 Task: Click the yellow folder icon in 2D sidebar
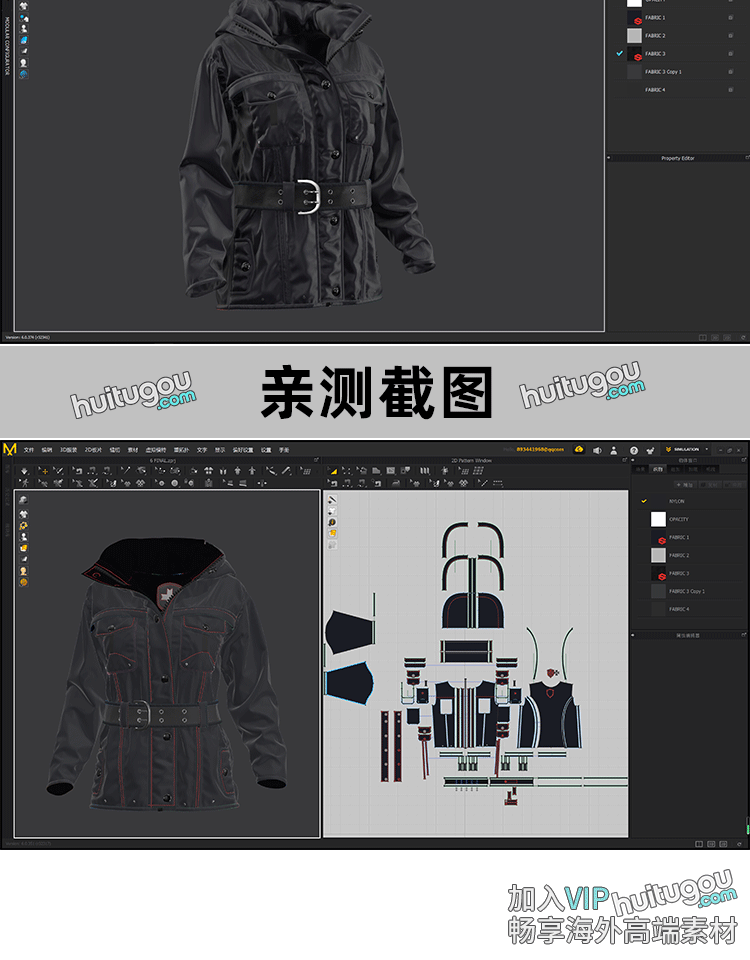tap(332, 533)
